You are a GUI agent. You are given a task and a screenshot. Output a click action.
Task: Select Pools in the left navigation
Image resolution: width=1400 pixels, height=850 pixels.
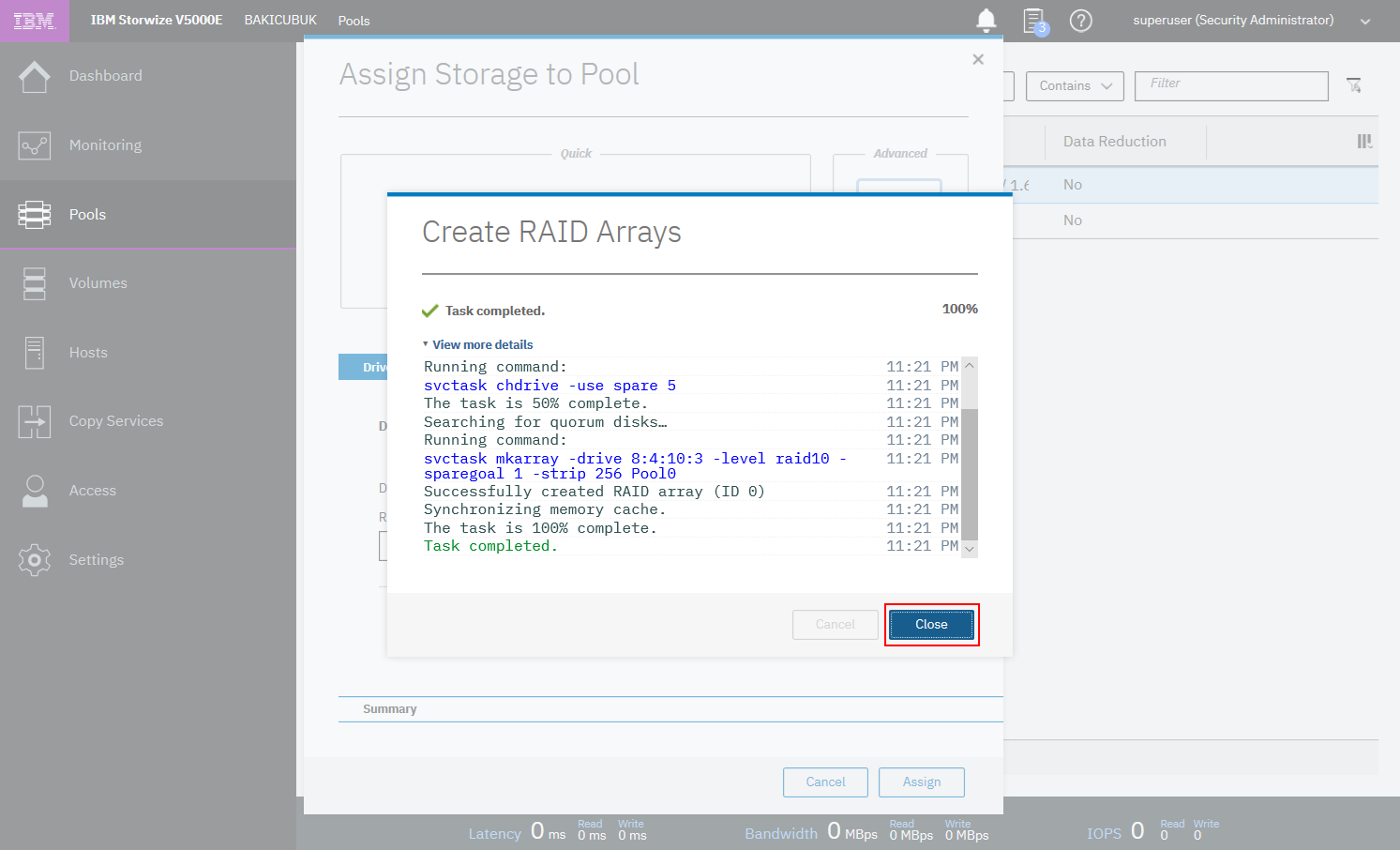[87, 215]
